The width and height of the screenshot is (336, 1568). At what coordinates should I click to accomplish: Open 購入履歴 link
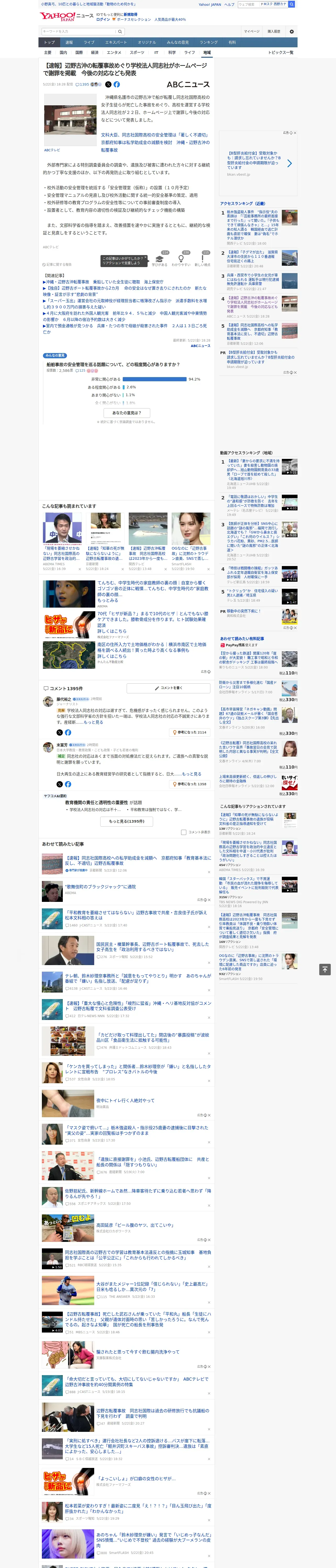[x=274, y=31]
